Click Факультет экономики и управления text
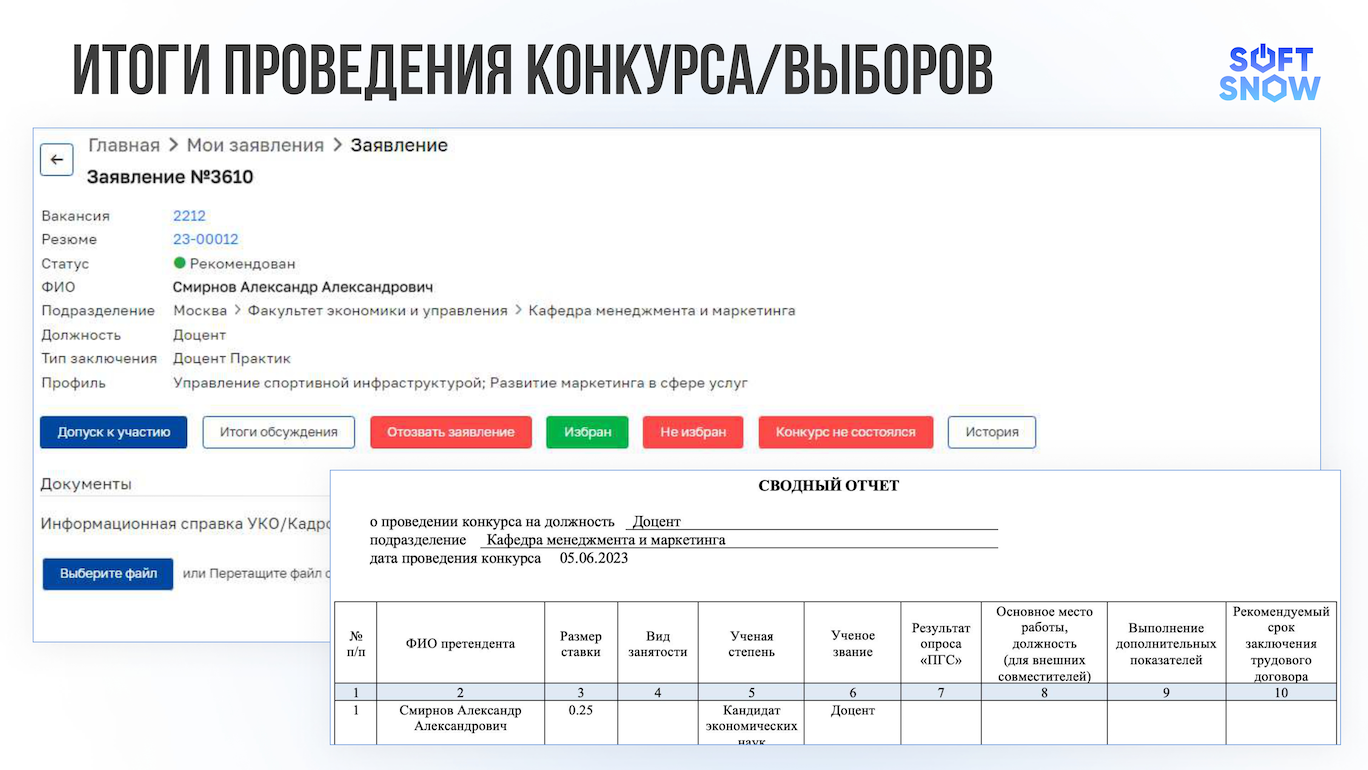Screen dimensions: 1368x770 [378, 311]
